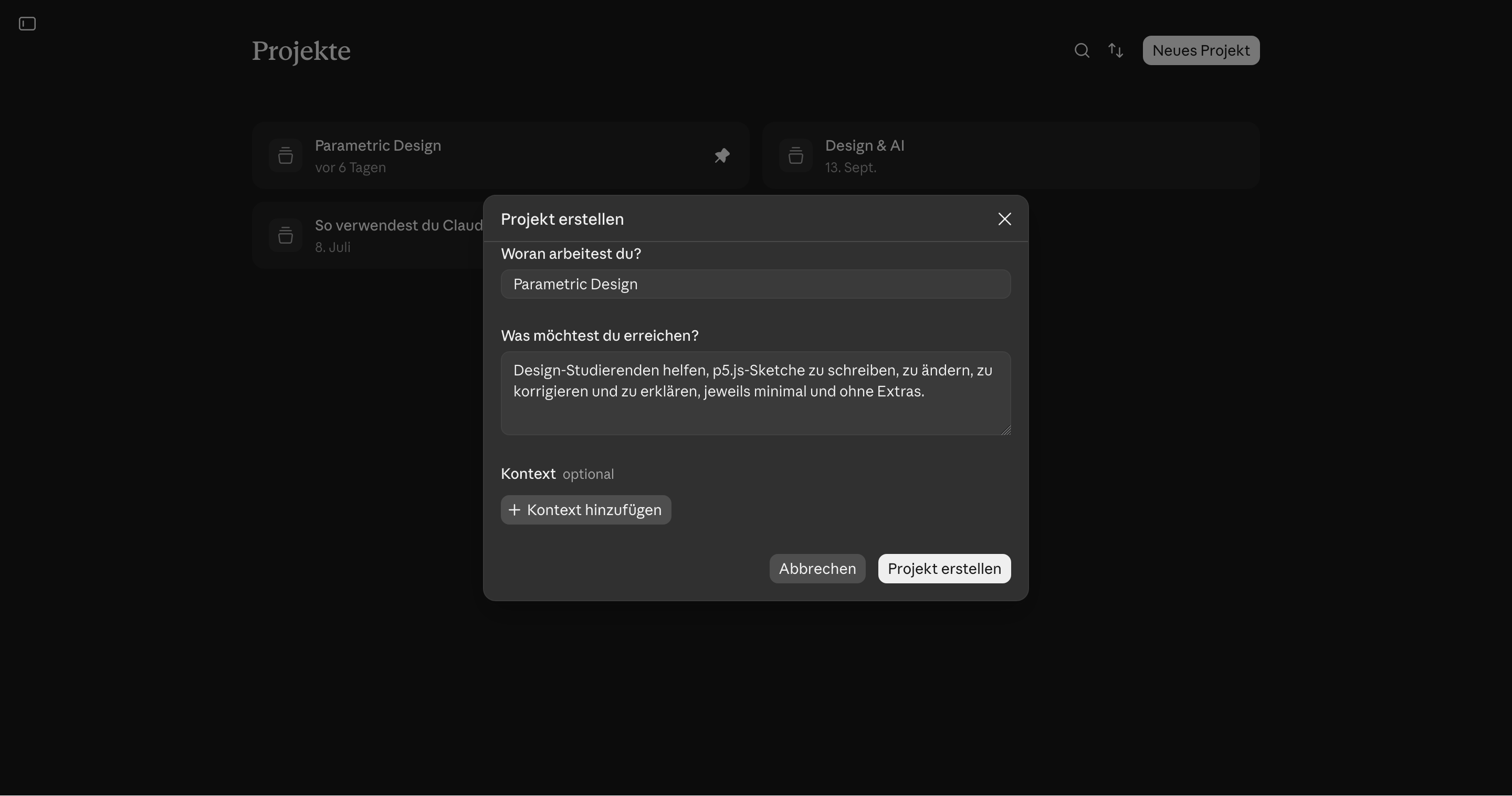Click the Woran arbeitest du label

(571, 254)
